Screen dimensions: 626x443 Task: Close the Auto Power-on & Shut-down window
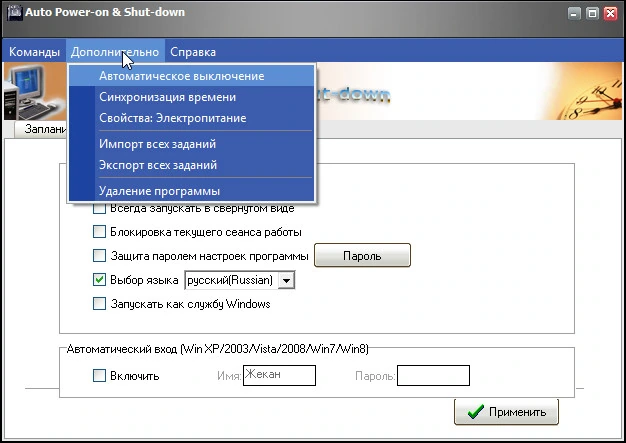click(x=610, y=14)
